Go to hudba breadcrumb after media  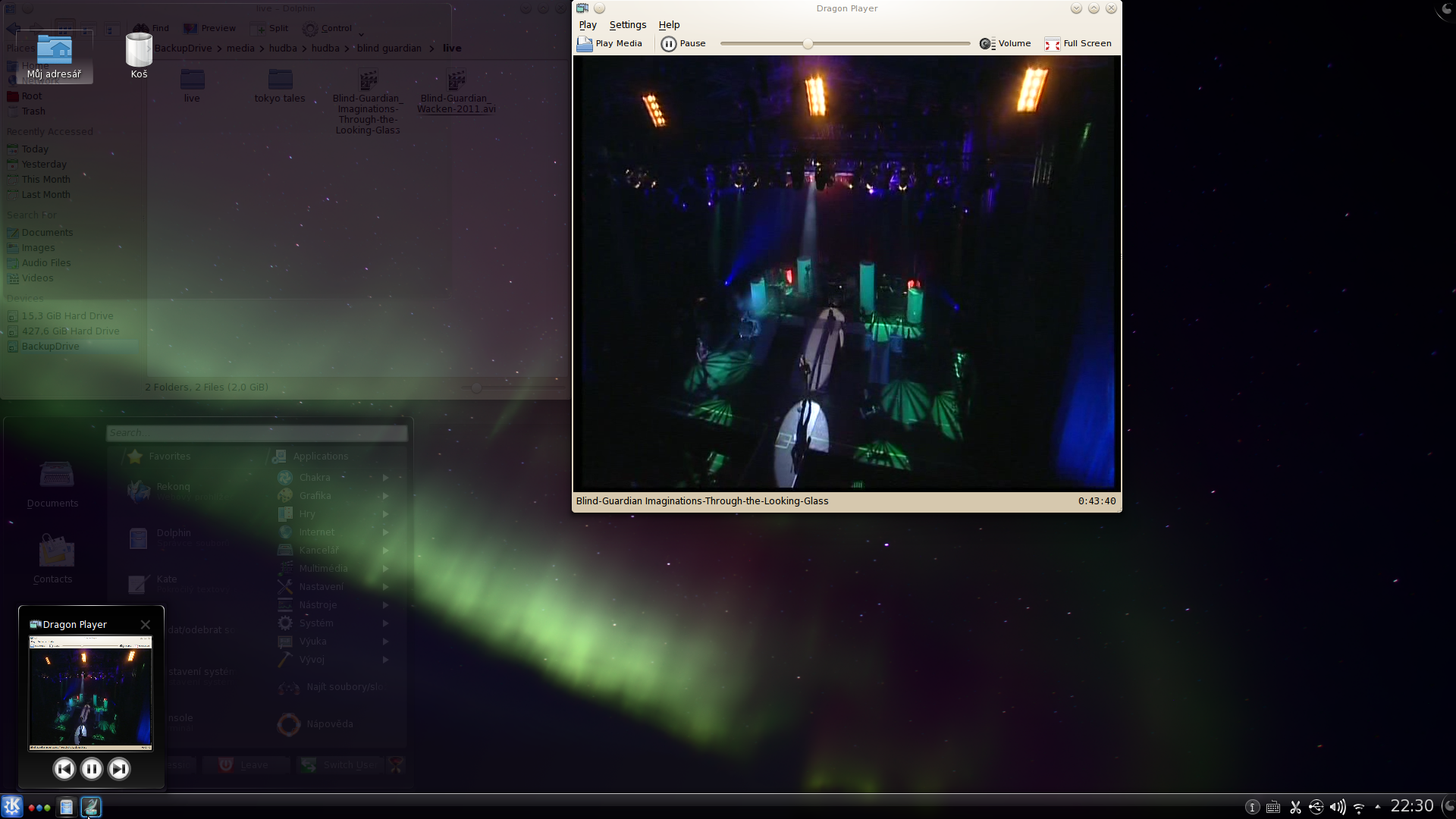(283, 49)
